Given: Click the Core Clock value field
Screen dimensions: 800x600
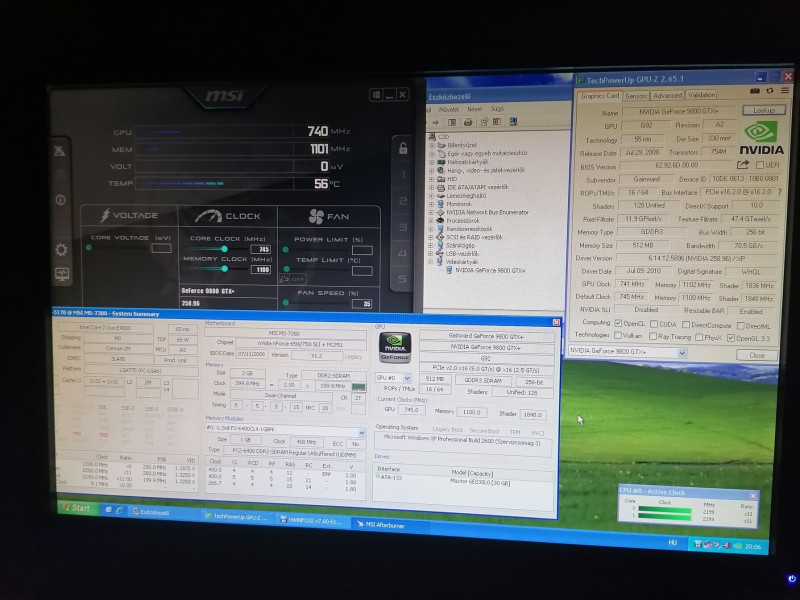Looking at the screenshot, I should click(x=261, y=249).
